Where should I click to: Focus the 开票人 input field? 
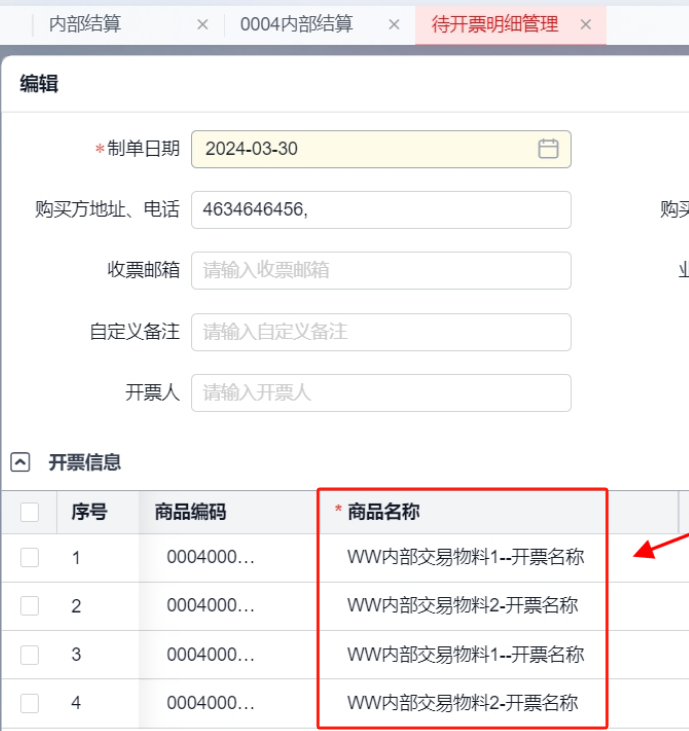point(380,393)
